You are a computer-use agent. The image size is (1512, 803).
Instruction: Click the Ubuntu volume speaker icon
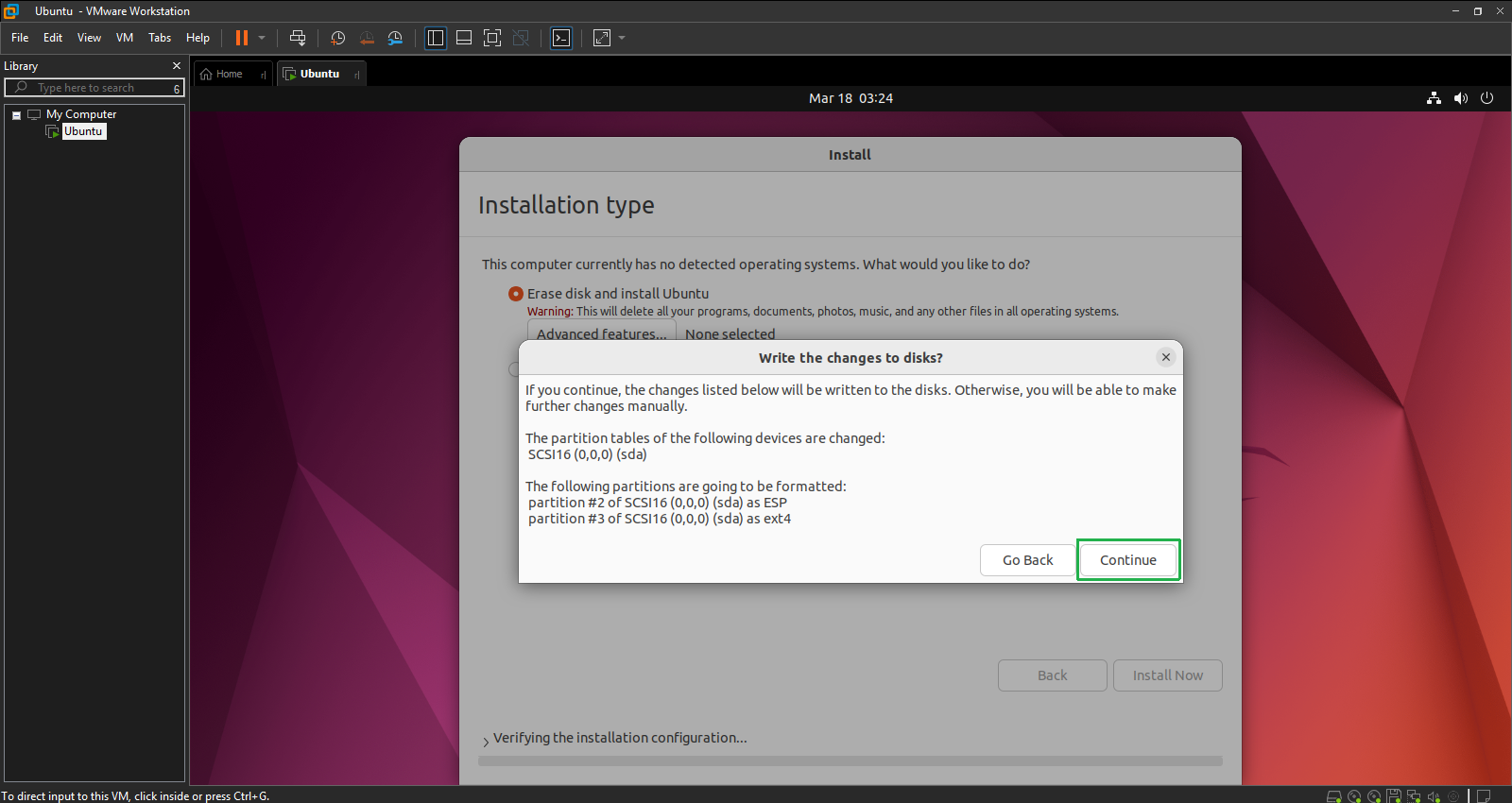(x=1461, y=98)
